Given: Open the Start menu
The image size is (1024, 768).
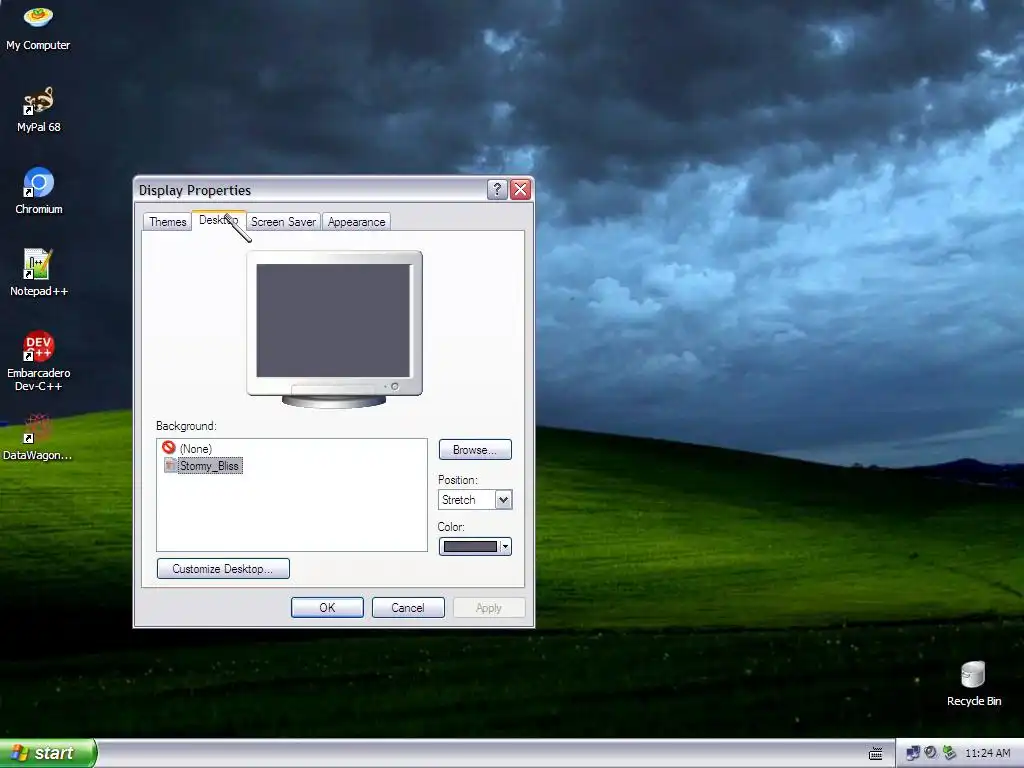Looking at the screenshot, I should pyautogui.click(x=48, y=753).
